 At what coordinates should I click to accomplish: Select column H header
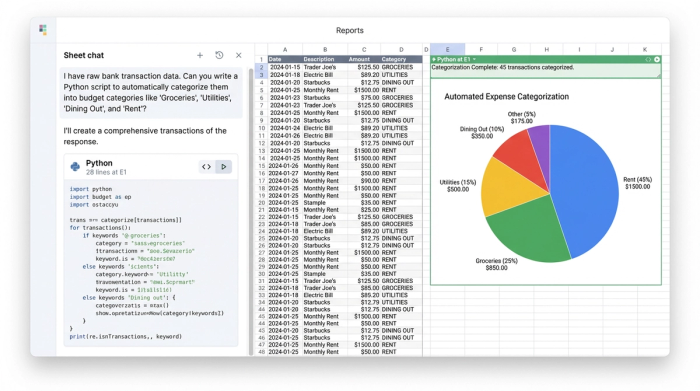546,50
